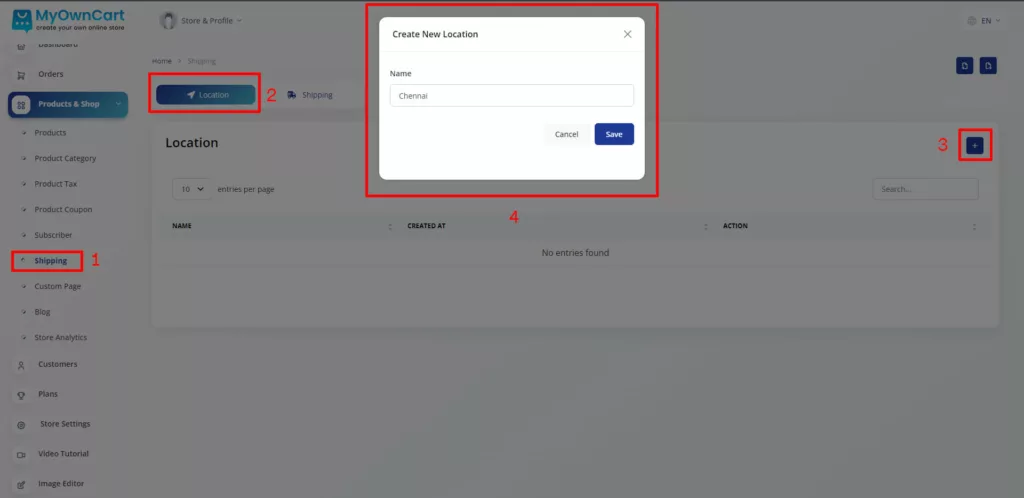Click the plus icon to add location
The image size is (1024, 498).
coord(974,146)
